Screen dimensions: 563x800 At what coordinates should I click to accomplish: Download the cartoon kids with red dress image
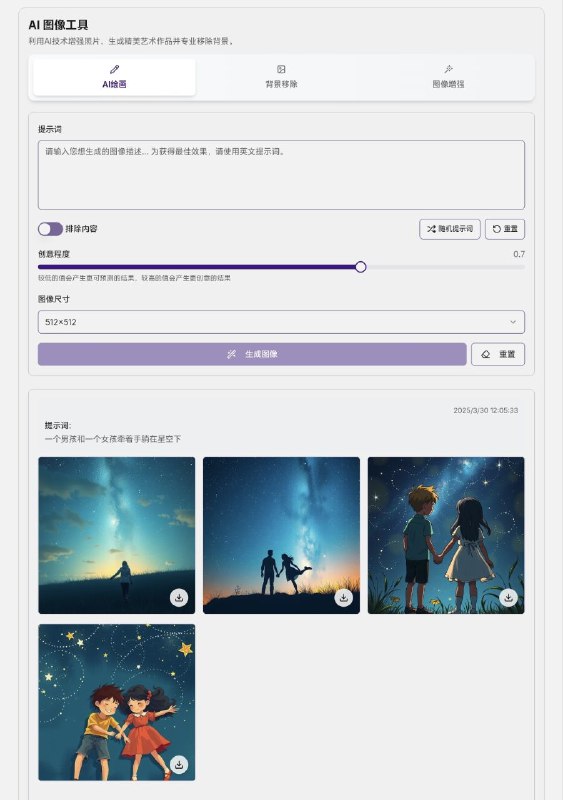point(179,765)
